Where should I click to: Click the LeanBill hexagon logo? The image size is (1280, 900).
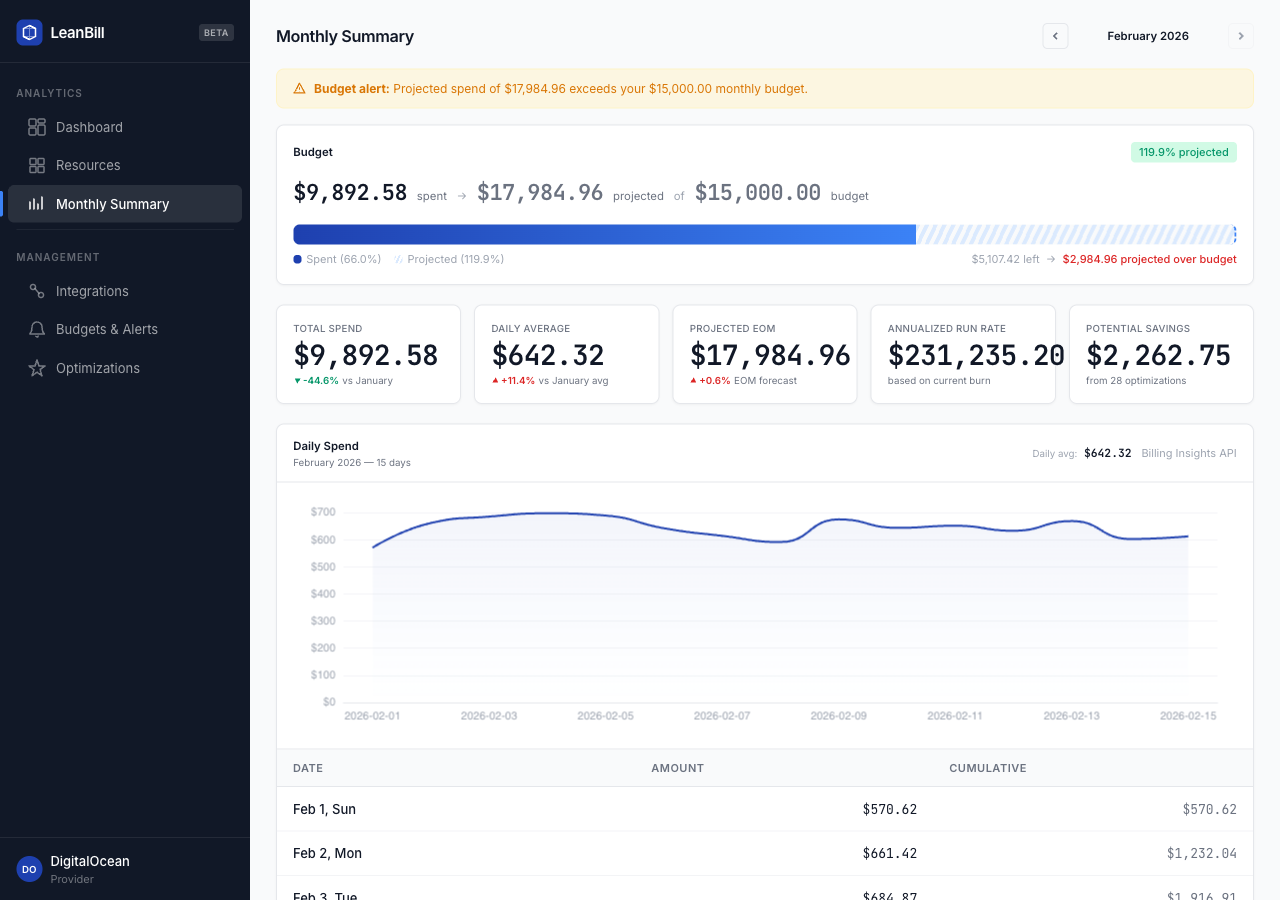pos(28,32)
